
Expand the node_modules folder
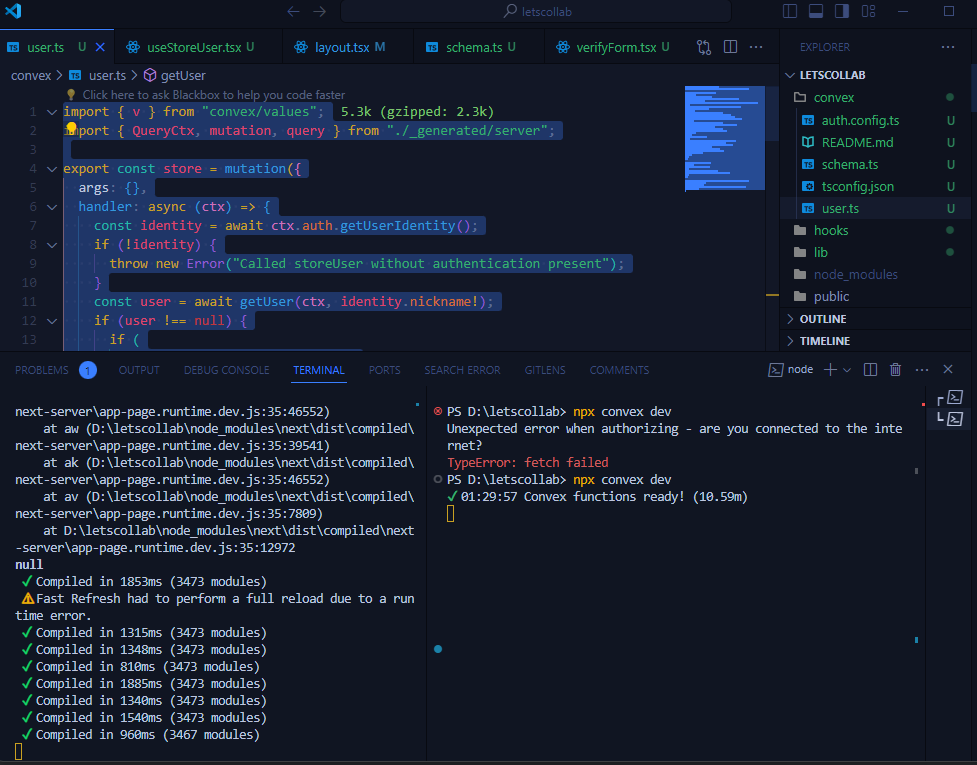875,275
